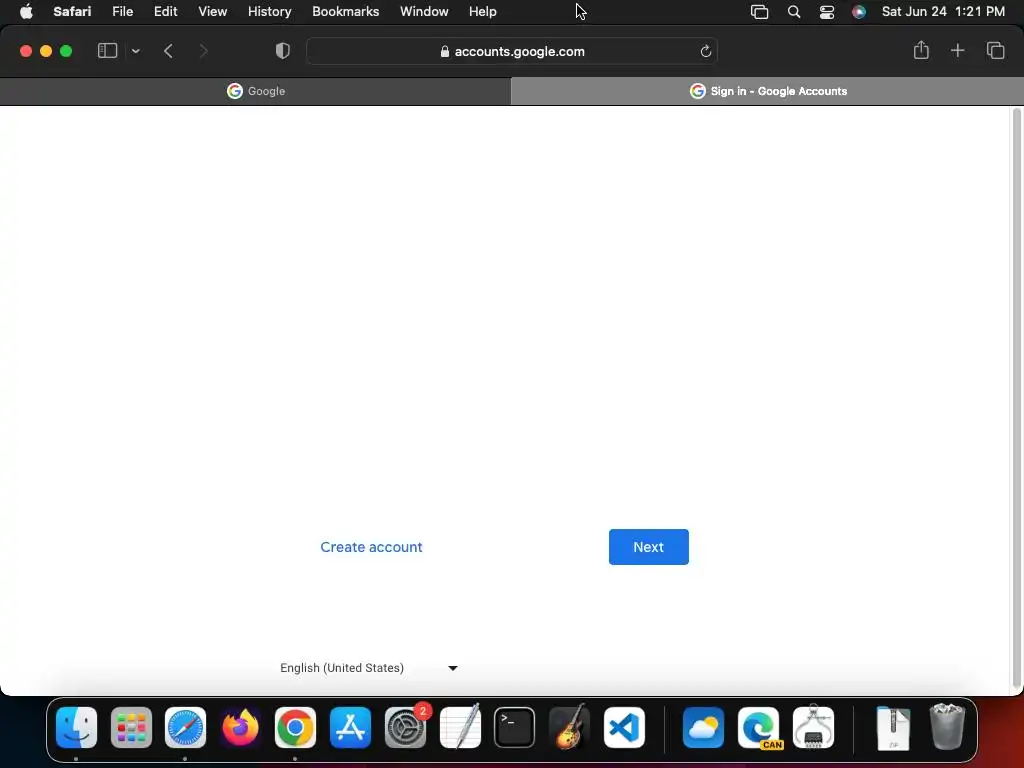The height and width of the screenshot is (768, 1024).
Task: Open GarageBand from the Dock
Action: click(569, 727)
